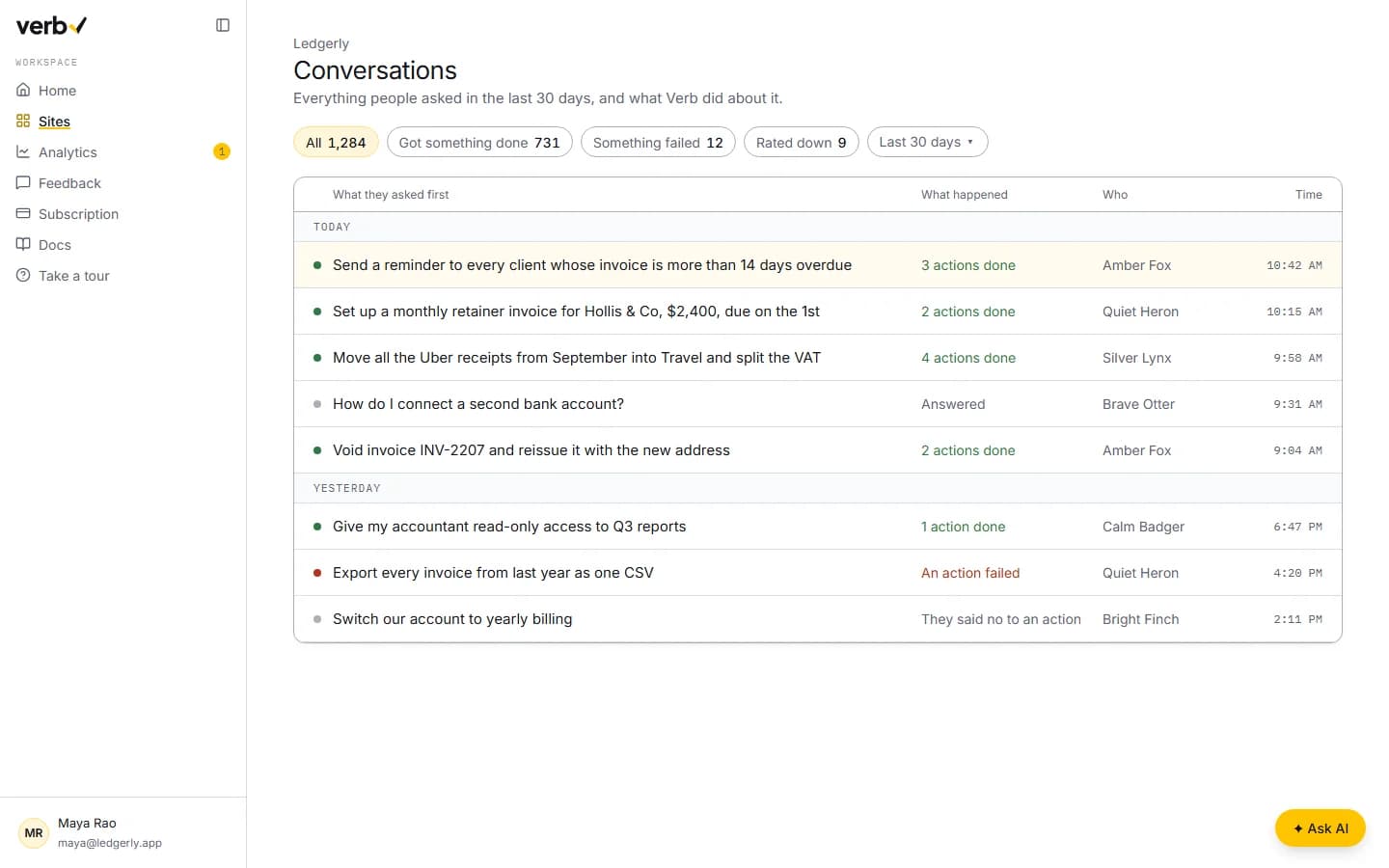The width and height of the screenshot is (1389, 868).
Task: Click the Feedback speech bubble icon
Action: (23, 182)
